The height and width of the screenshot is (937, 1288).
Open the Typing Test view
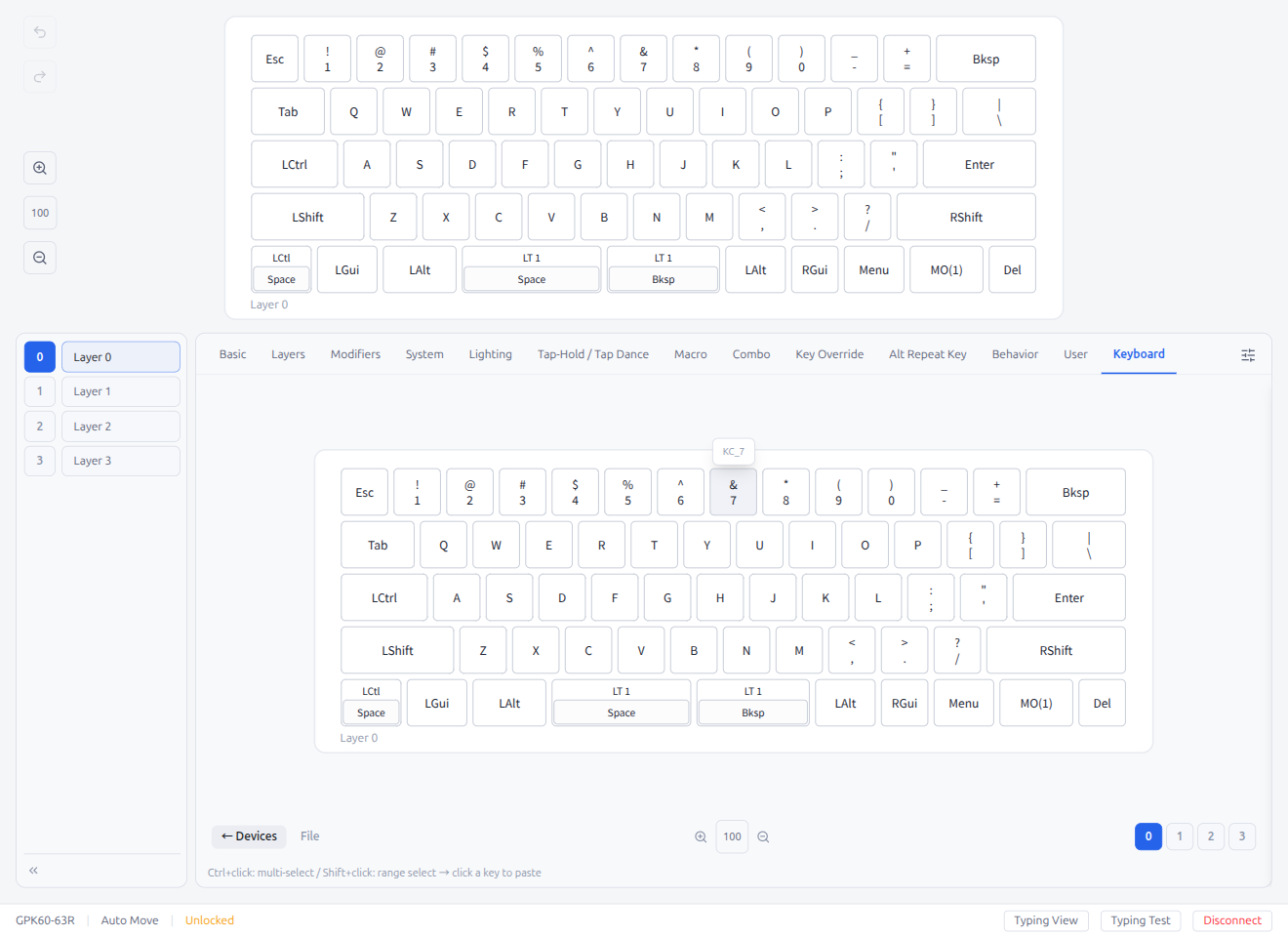point(1141,919)
